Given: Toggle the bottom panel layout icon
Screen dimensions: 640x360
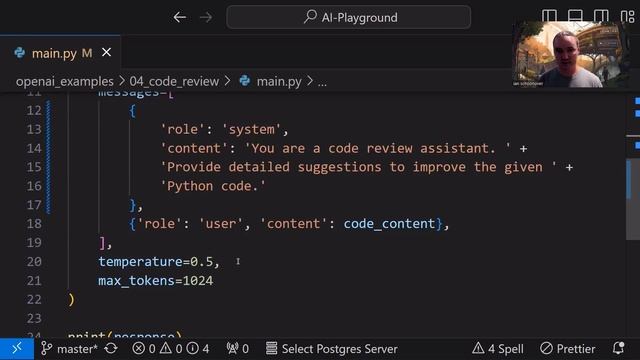Looking at the screenshot, I should (575, 16).
